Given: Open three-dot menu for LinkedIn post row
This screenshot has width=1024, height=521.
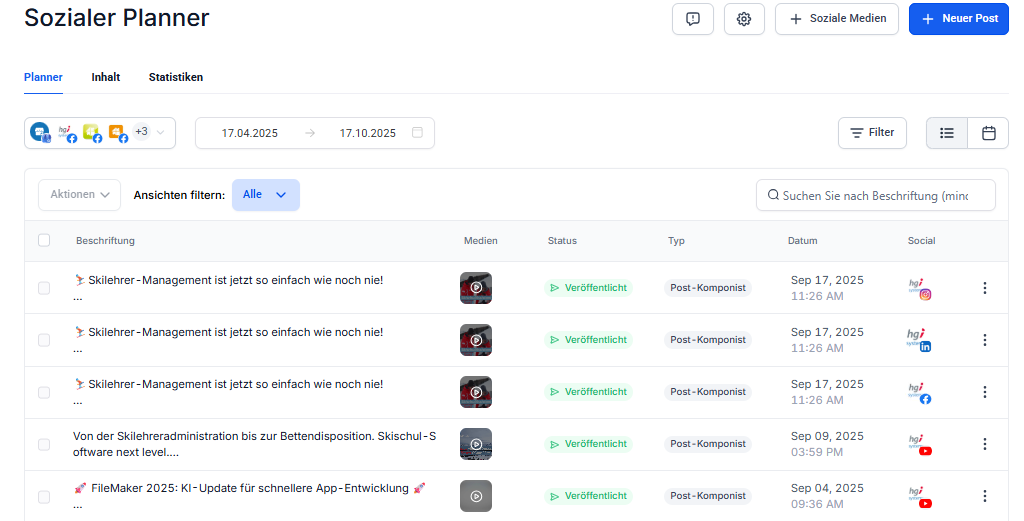Looking at the screenshot, I should click(x=984, y=340).
